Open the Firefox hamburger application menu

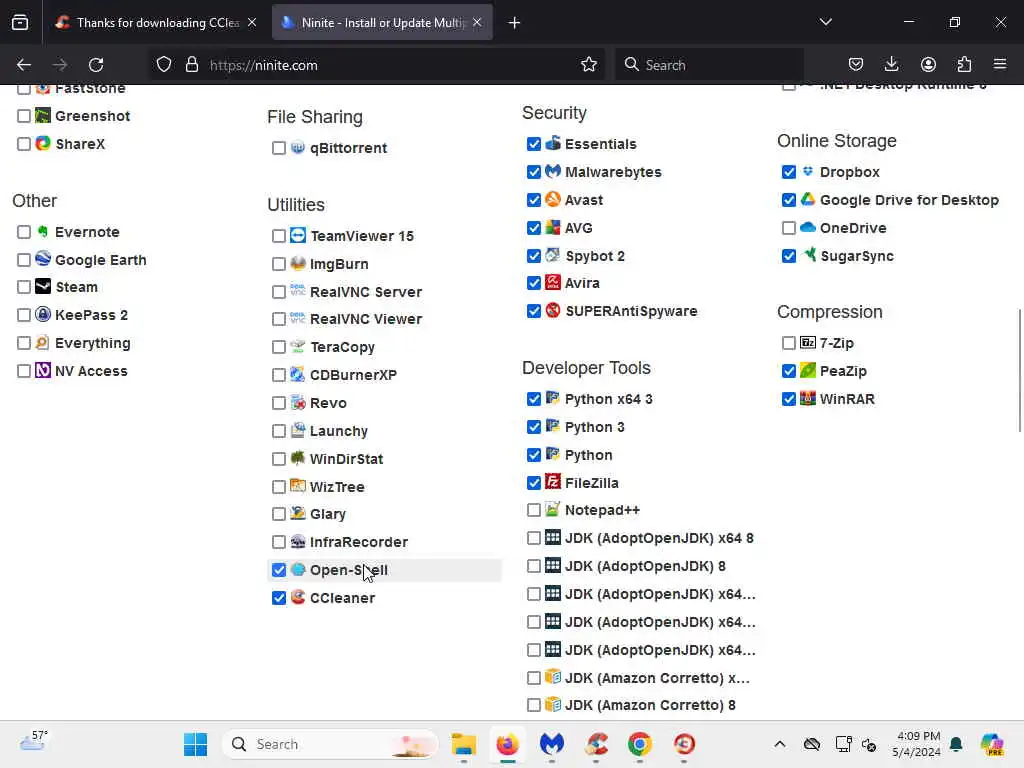pos(1000,64)
